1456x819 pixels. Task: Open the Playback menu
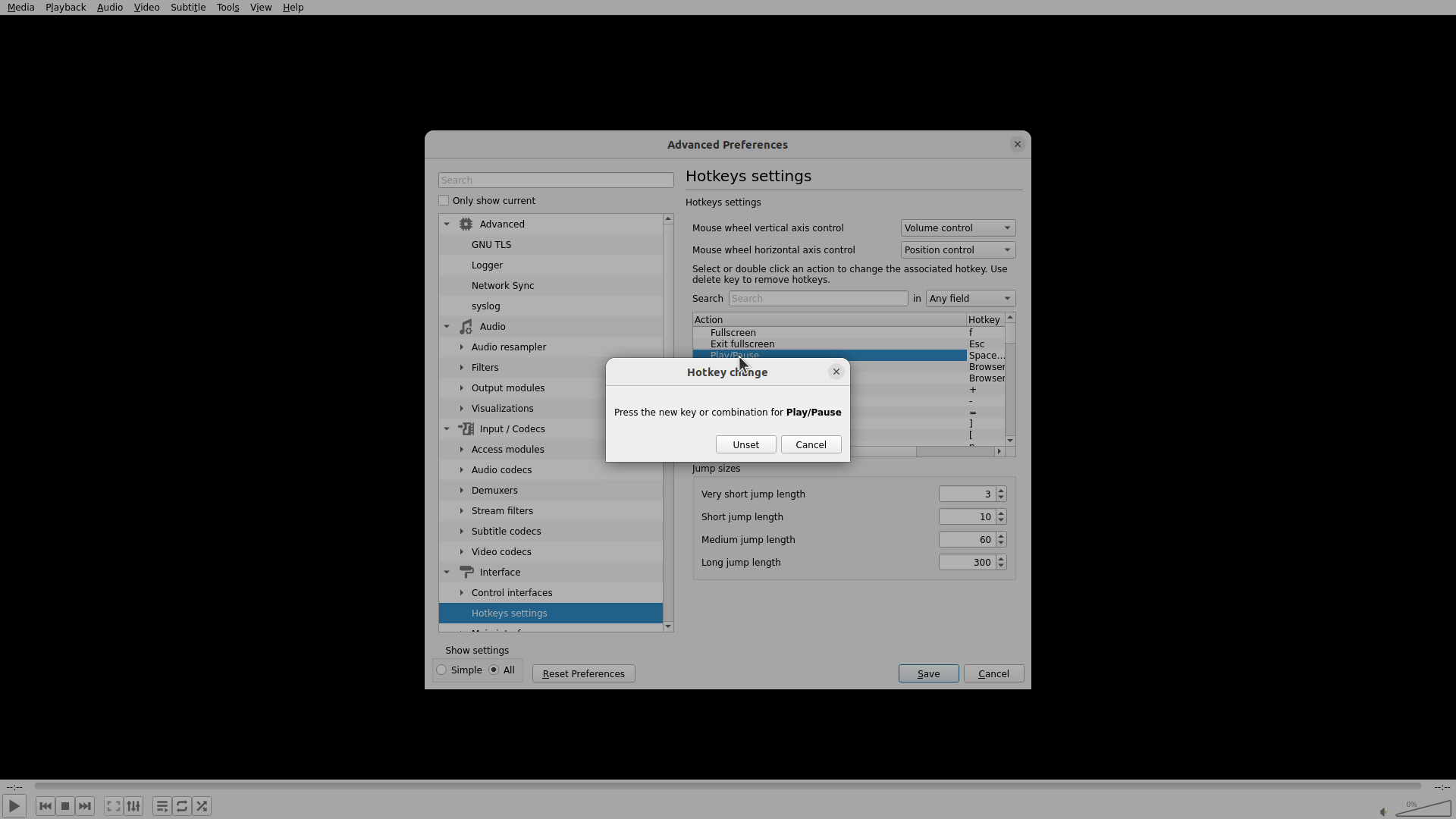(65, 8)
